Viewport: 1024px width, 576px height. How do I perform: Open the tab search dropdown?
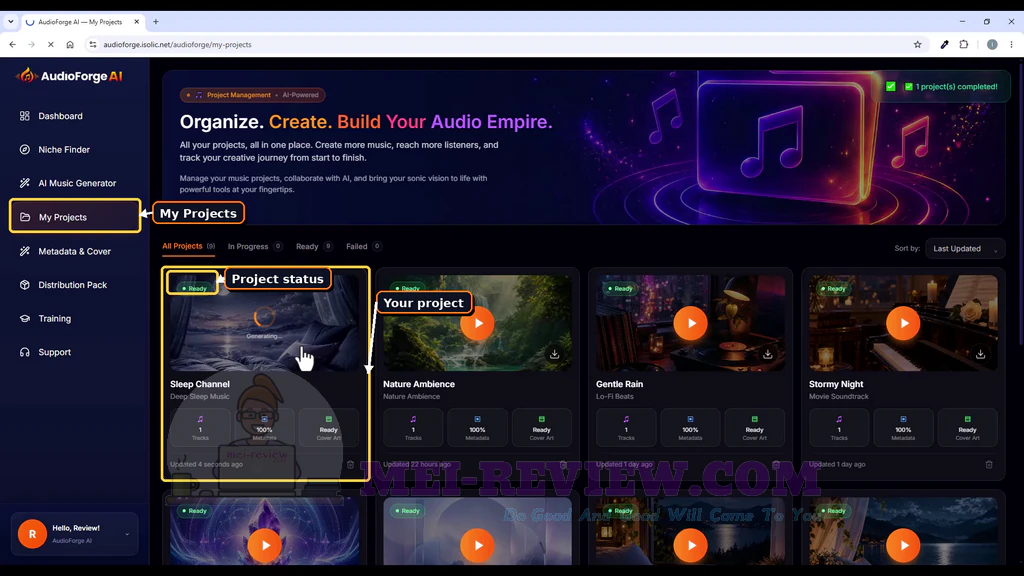(10, 22)
